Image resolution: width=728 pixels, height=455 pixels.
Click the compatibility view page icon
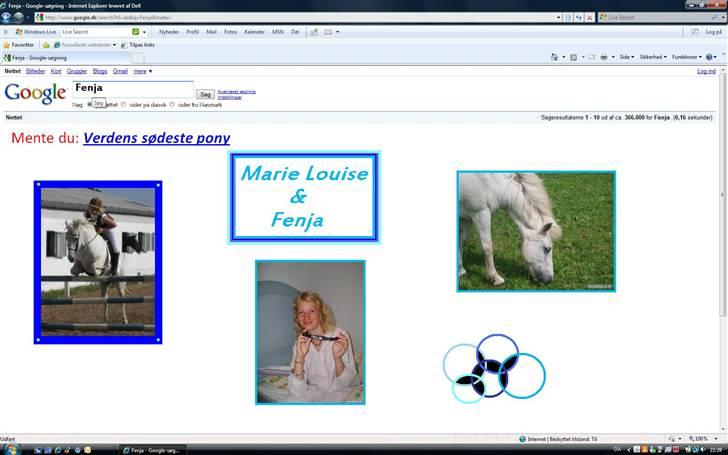coord(568,18)
